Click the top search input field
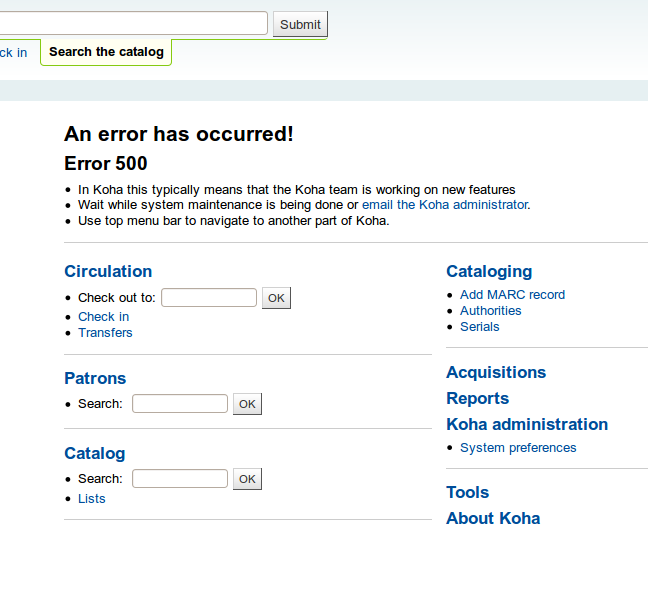 (x=134, y=23)
